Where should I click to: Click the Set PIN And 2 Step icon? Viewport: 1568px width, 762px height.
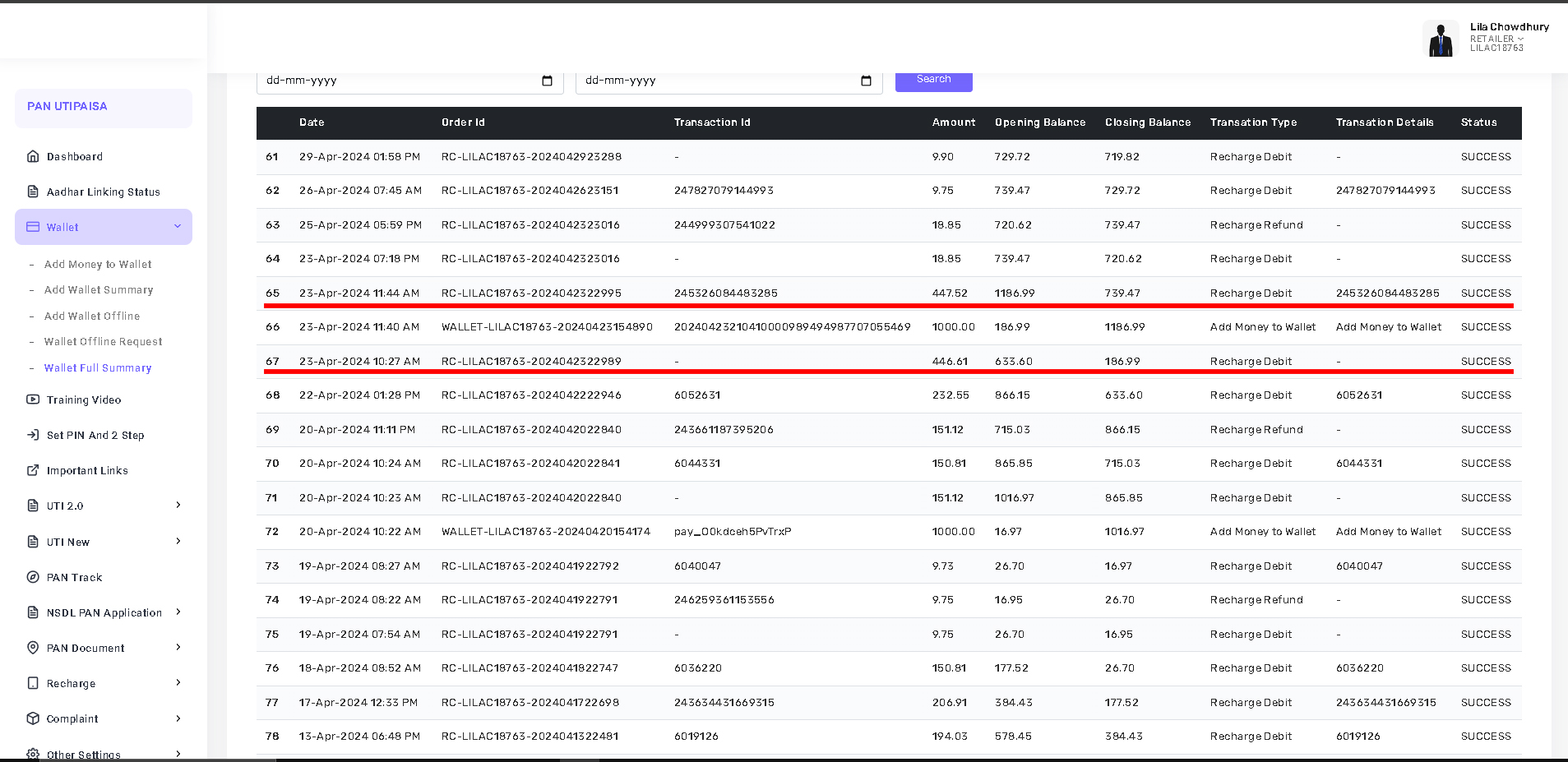point(33,435)
